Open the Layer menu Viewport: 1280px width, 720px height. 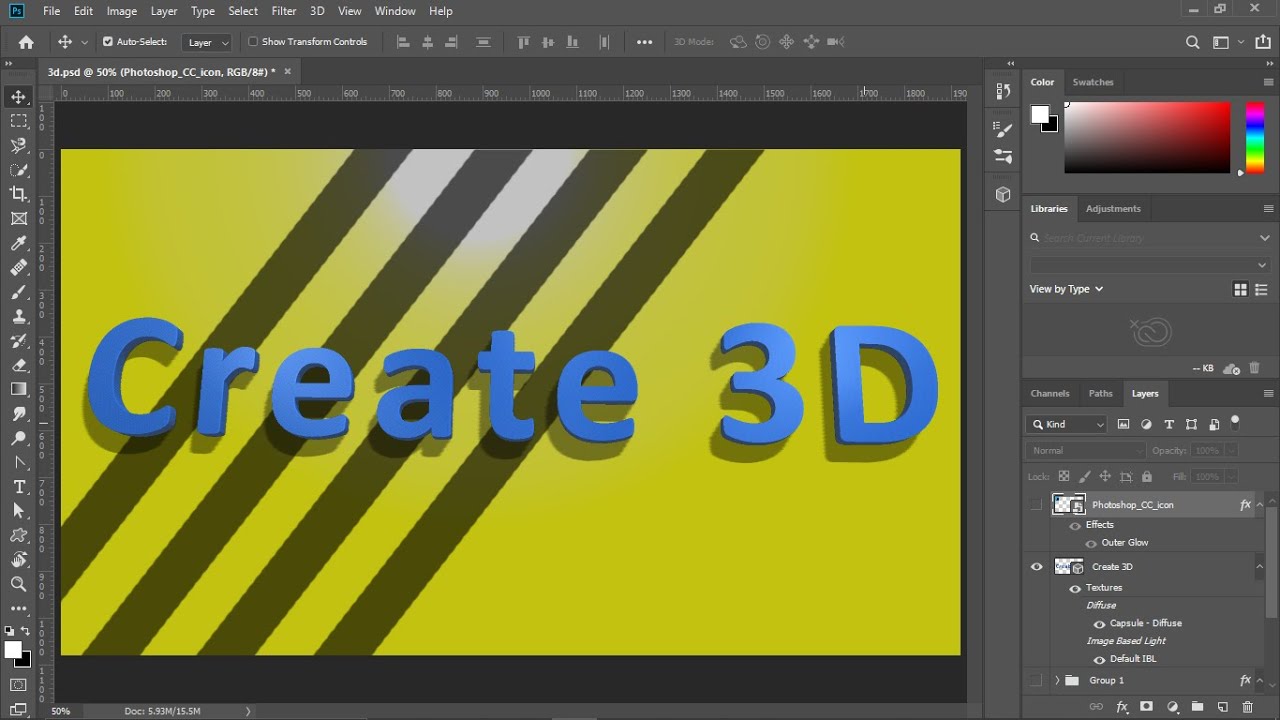[164, 11]
